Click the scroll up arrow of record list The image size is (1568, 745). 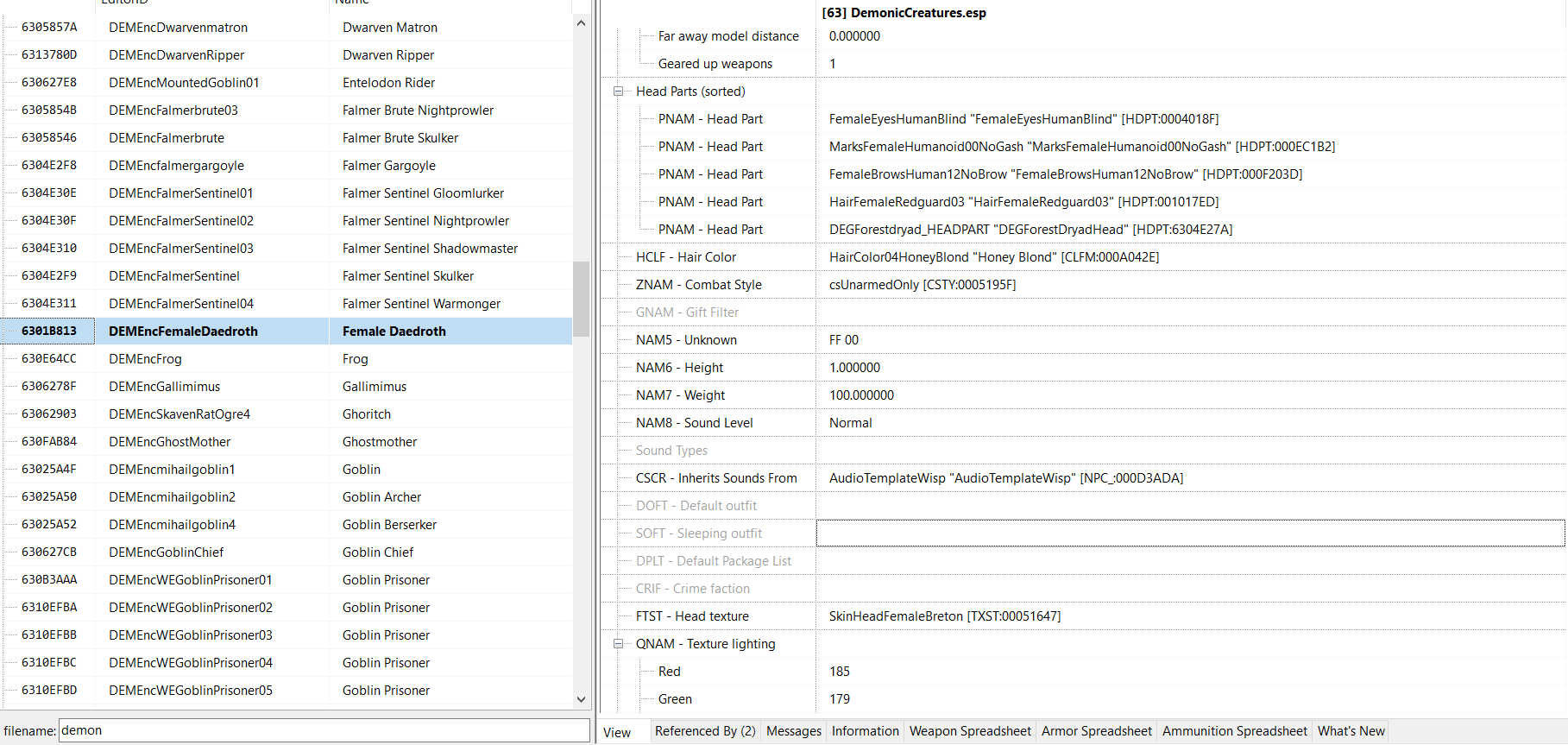[x=581, y=23]
